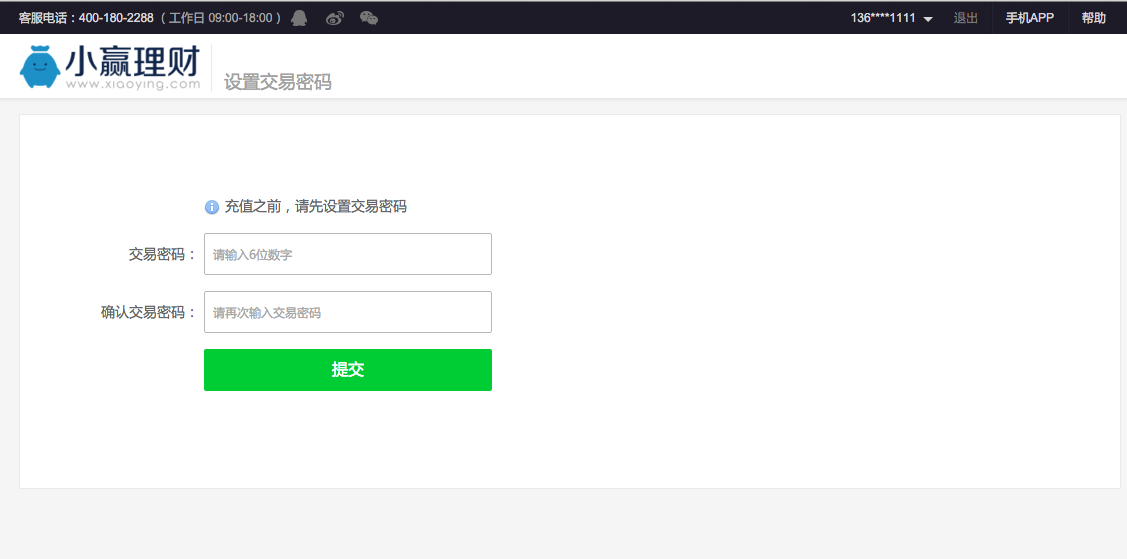The width and height of the screenshot is (1127, 559).
Task: Click the 设置交易密码 page title
Action: pyautogui.click(x=277, y=82)
